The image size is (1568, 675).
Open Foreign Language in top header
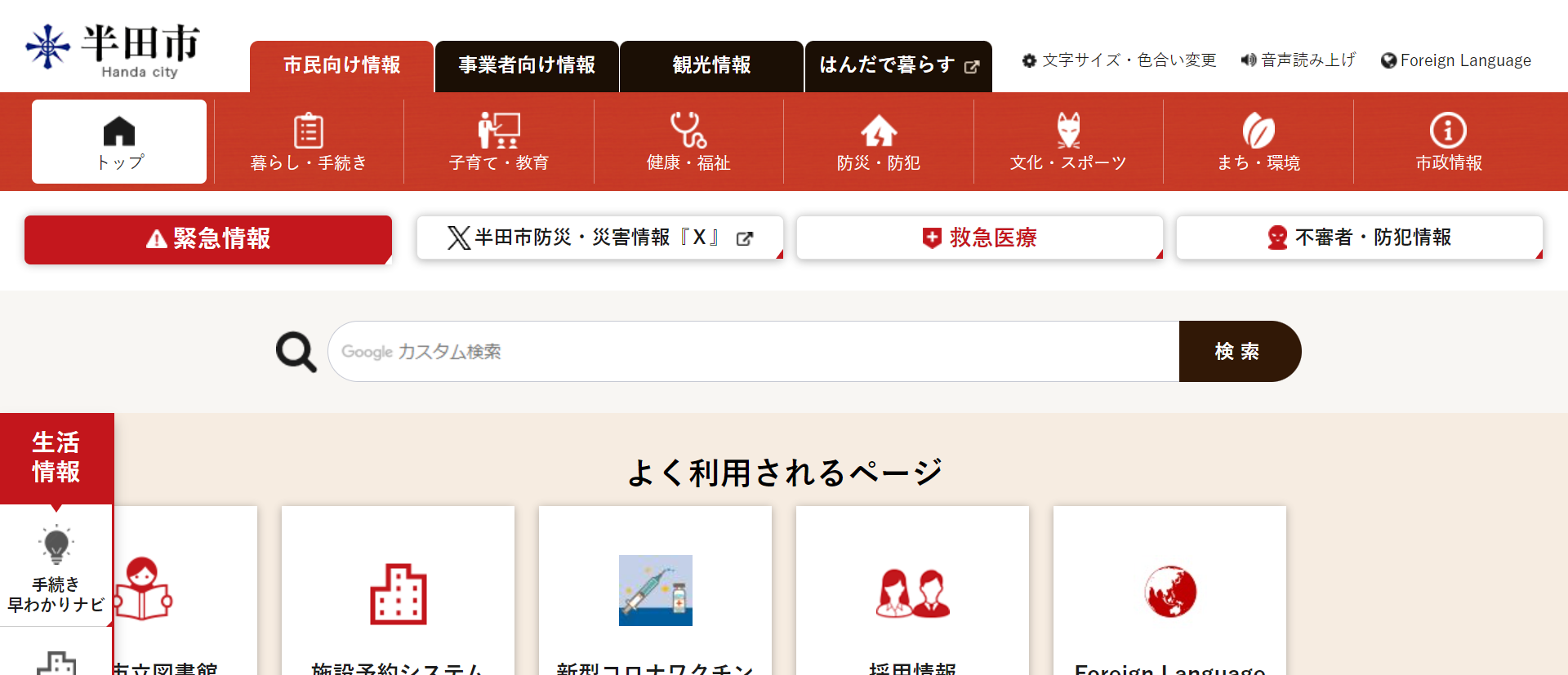pyautogui.click(x=1456, y=60)
